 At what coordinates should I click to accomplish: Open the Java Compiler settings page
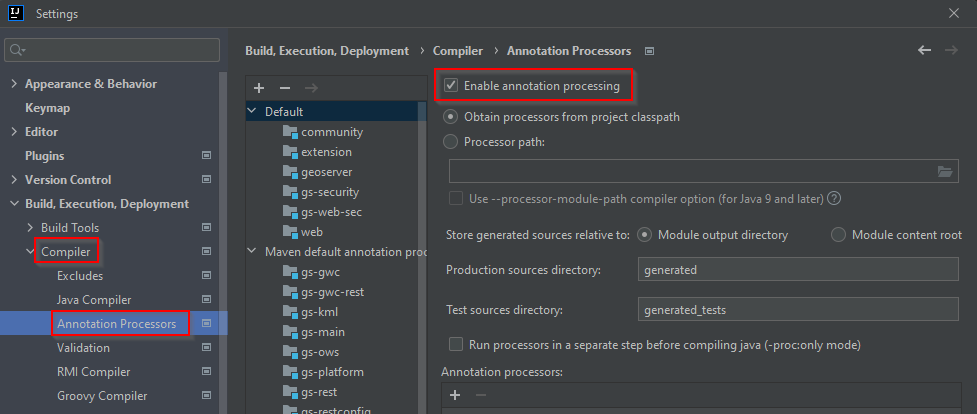[x=94, y=300]
